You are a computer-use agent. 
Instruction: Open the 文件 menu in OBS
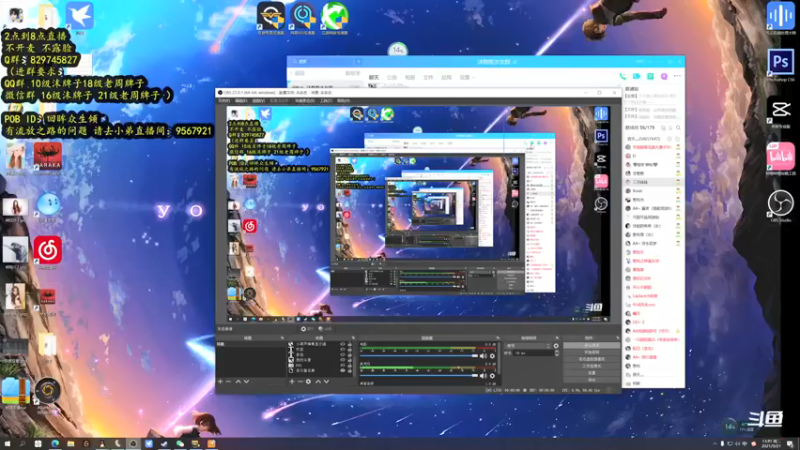[224, 101]
